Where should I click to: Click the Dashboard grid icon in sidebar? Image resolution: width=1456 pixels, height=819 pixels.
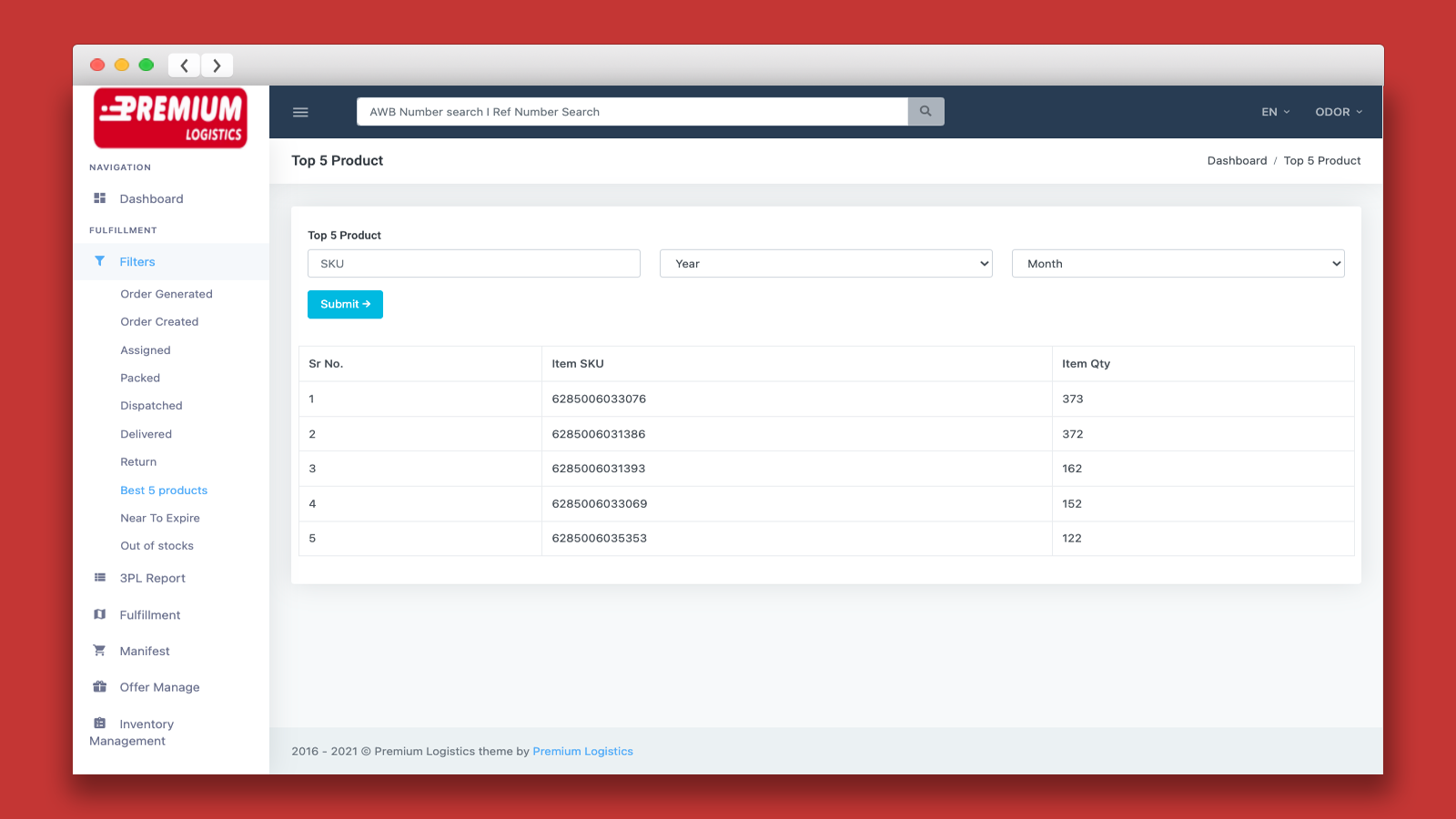click(x=100, y=198)
